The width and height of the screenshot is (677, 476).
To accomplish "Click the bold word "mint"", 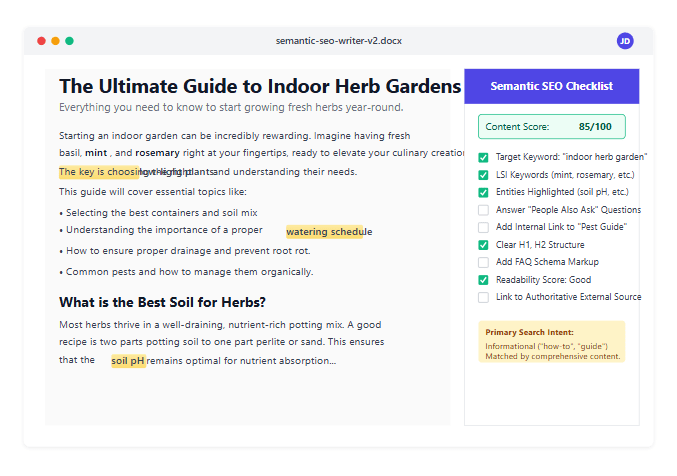I will pyautogui.click(x=96, y=153).
